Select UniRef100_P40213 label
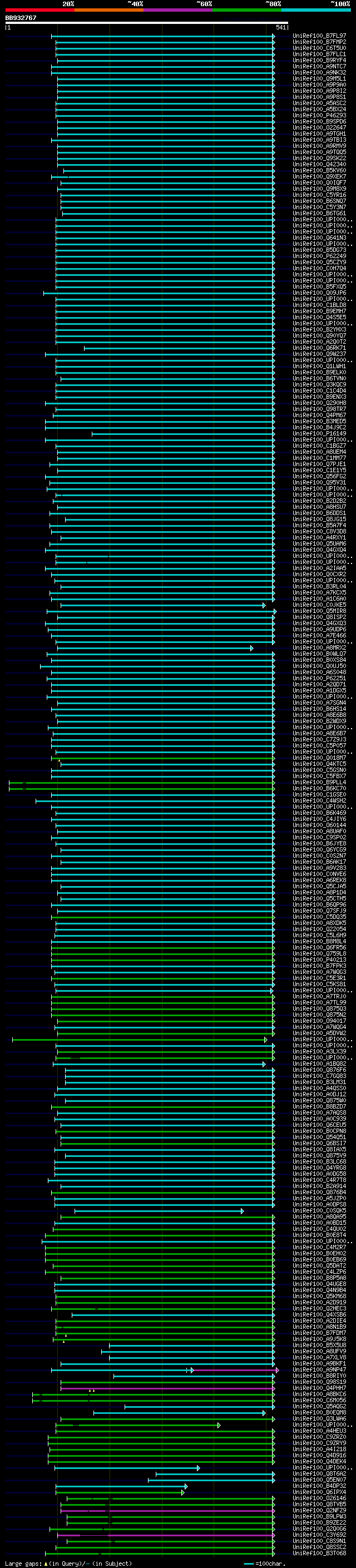This screenshot has height=1568, width=356. [x=319, y=959]
